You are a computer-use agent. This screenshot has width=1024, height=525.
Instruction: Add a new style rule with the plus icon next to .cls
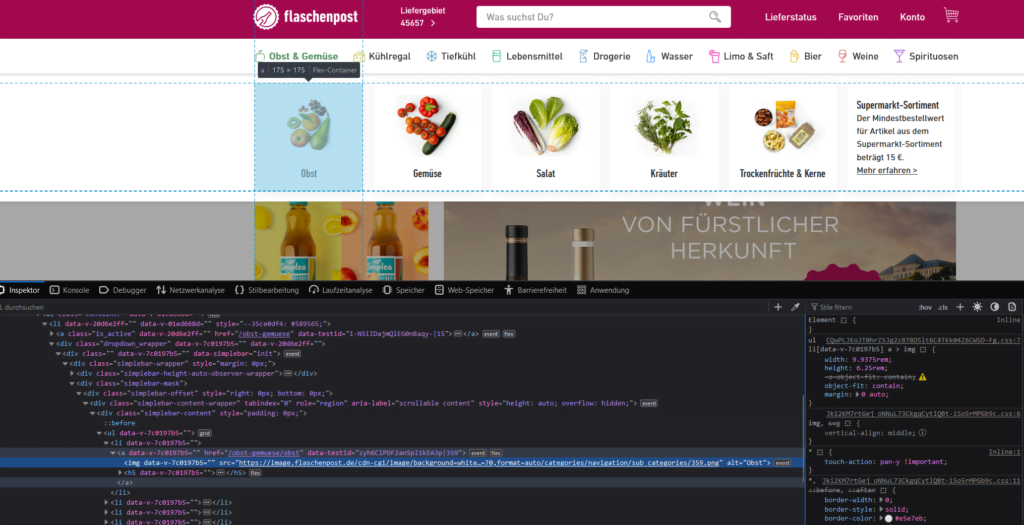click(x=960, y=307)
